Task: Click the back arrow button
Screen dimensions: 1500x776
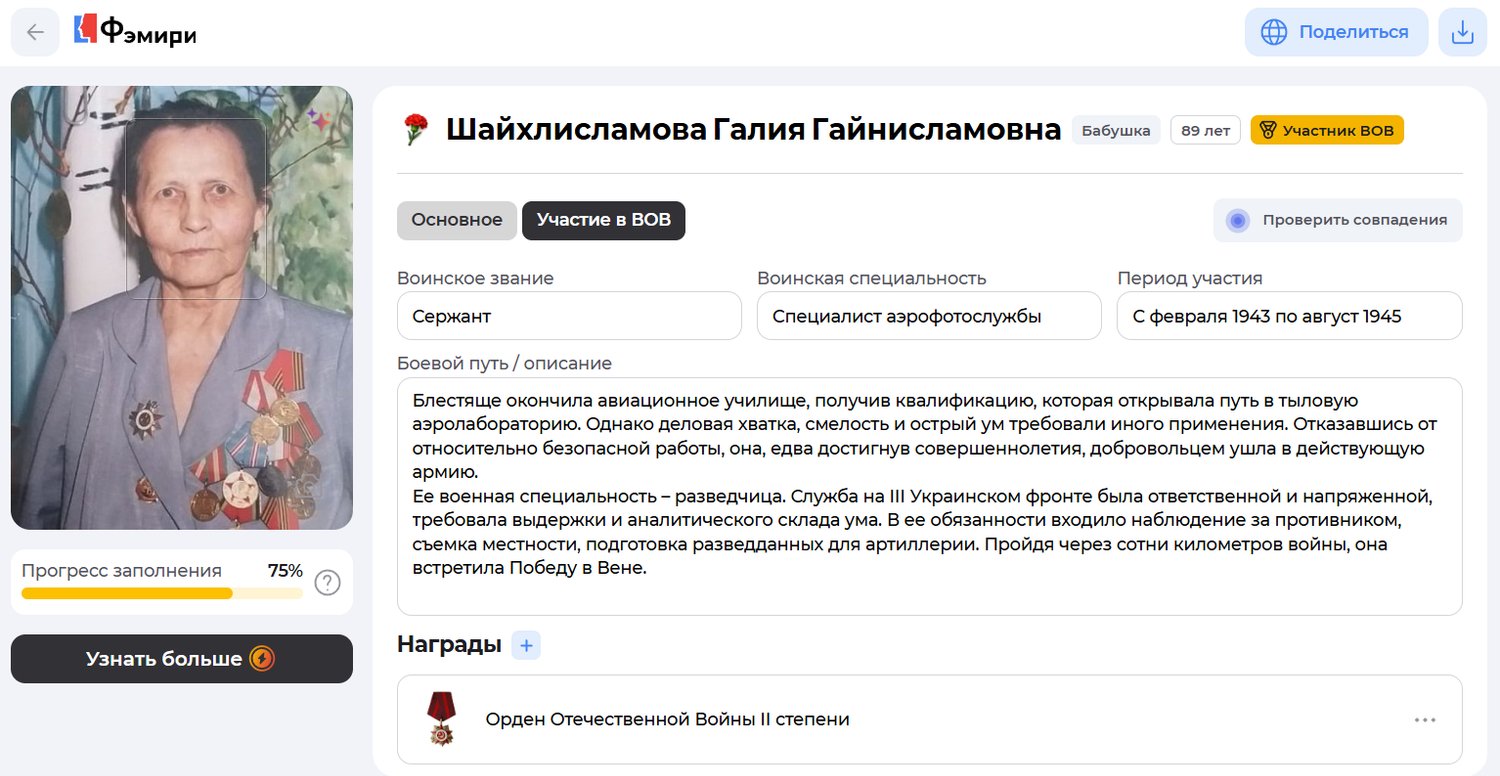Action: click(35, 32)
